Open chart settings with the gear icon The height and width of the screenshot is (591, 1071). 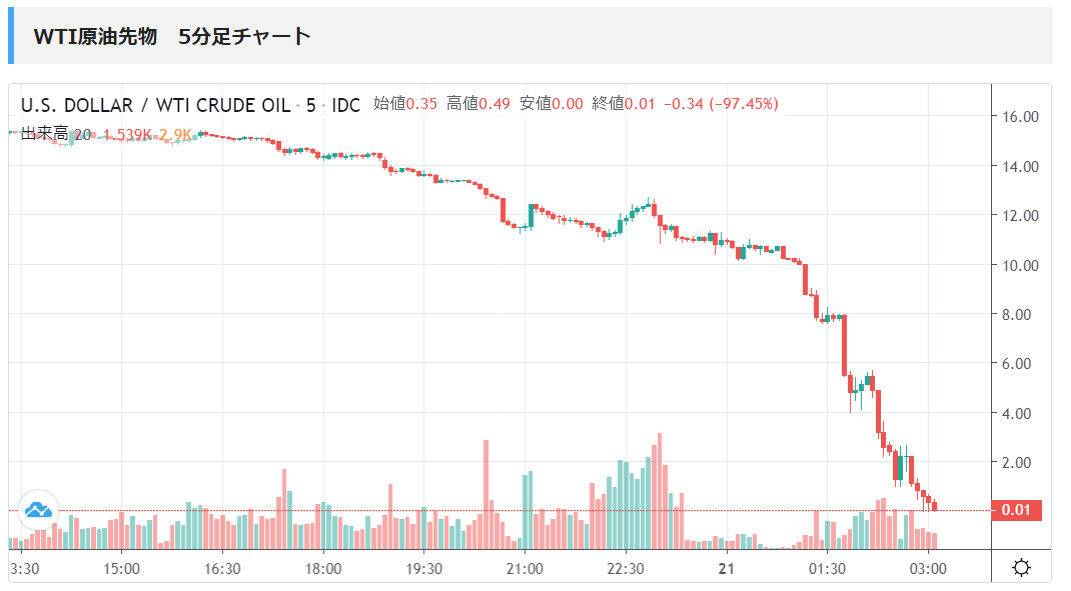[1021, 566]
